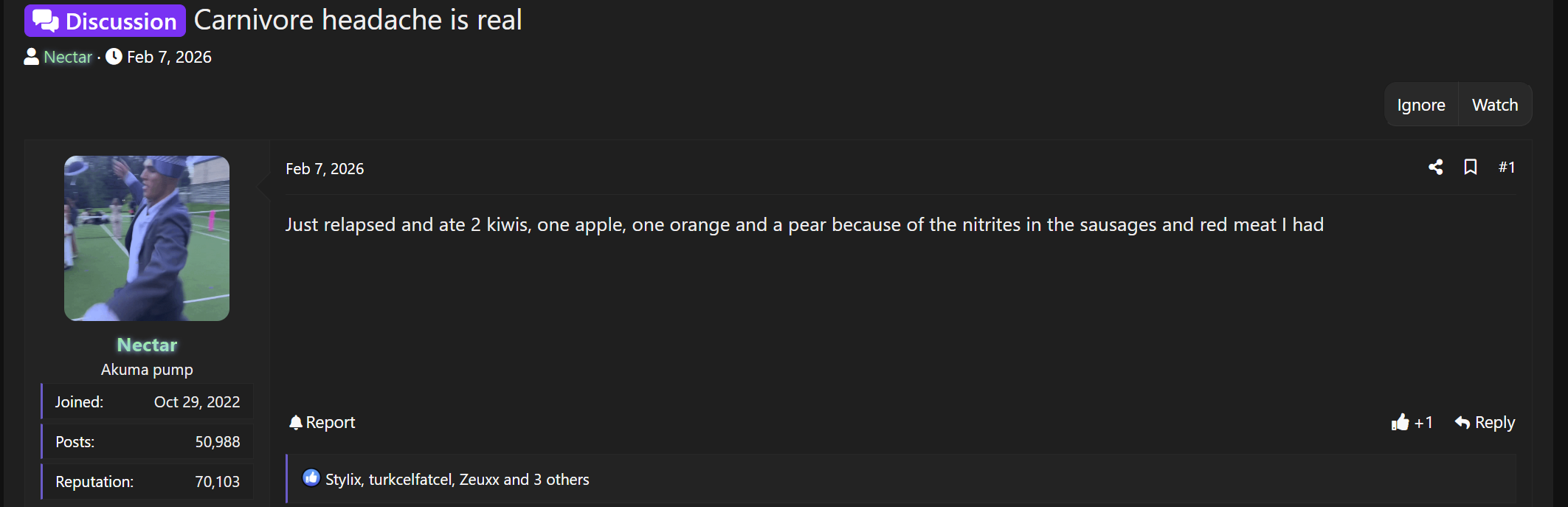Bookmark the post using the bookmark icon
This screenshot has width=1568, height=507.
click(x=1470, y=168)
